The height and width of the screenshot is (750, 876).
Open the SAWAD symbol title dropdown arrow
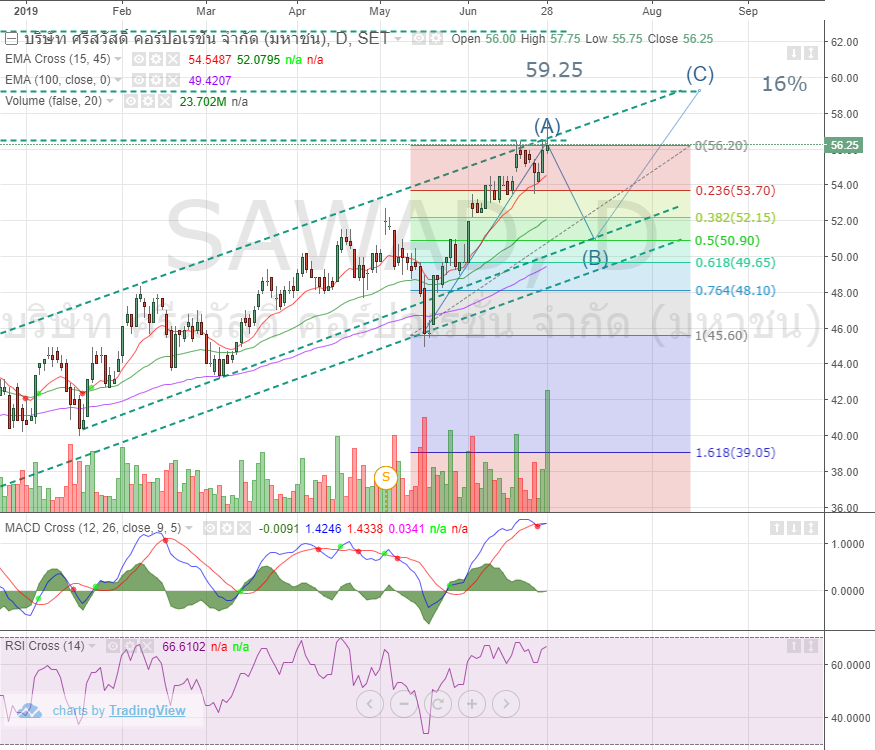(x=398, y=39)
